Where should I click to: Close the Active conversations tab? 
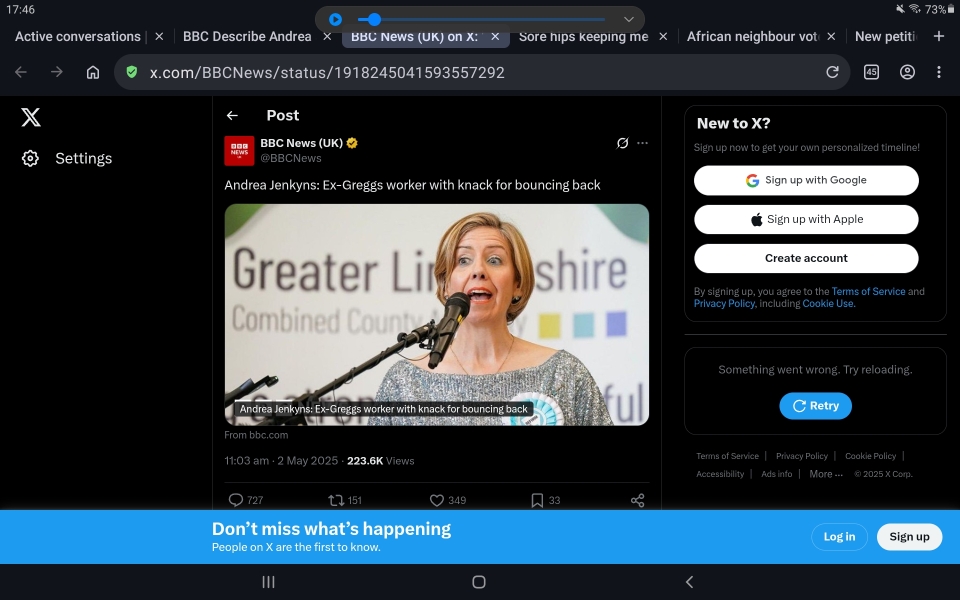pyautogui.click(x=159, y=37)
